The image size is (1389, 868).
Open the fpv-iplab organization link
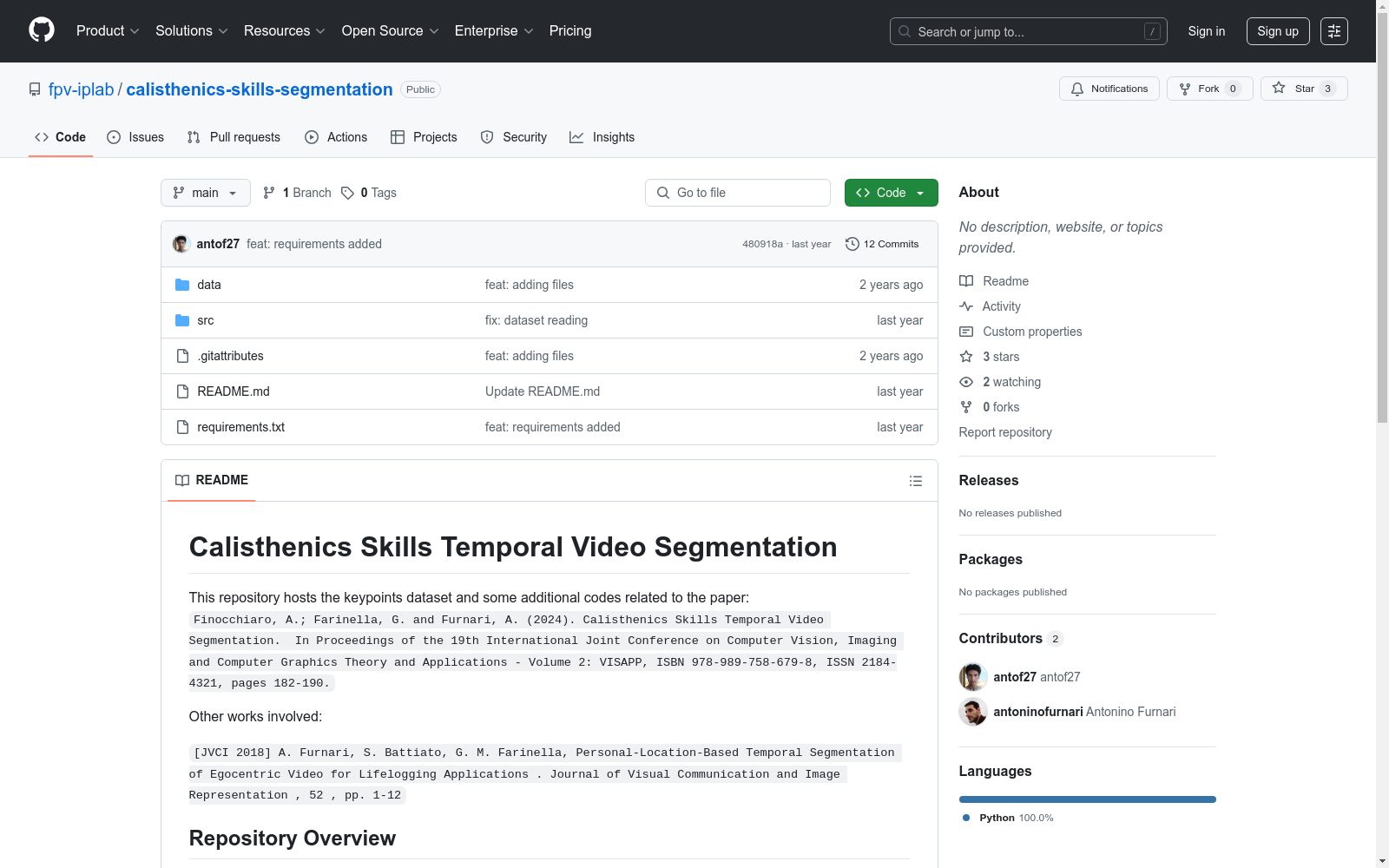(x=82, y=89)
